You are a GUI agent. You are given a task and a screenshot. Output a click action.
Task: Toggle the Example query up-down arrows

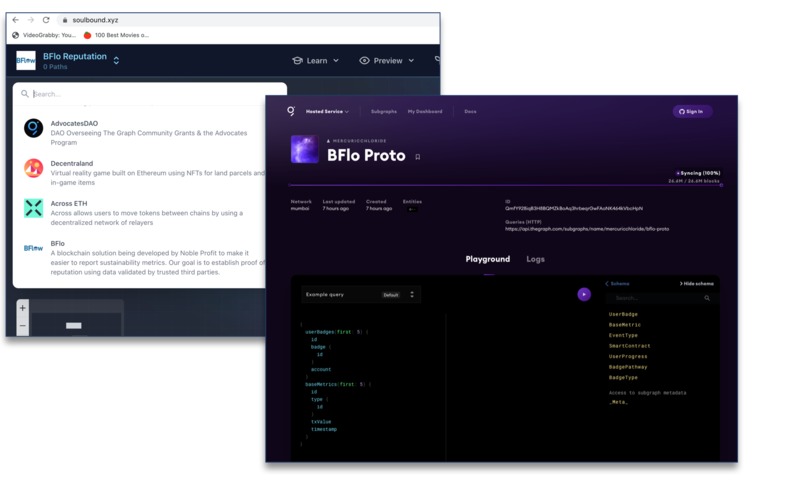[x=412, y=294]
